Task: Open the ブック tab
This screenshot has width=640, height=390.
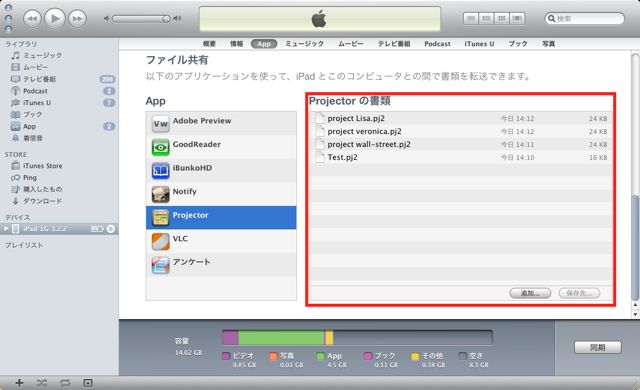Action: 518,44
